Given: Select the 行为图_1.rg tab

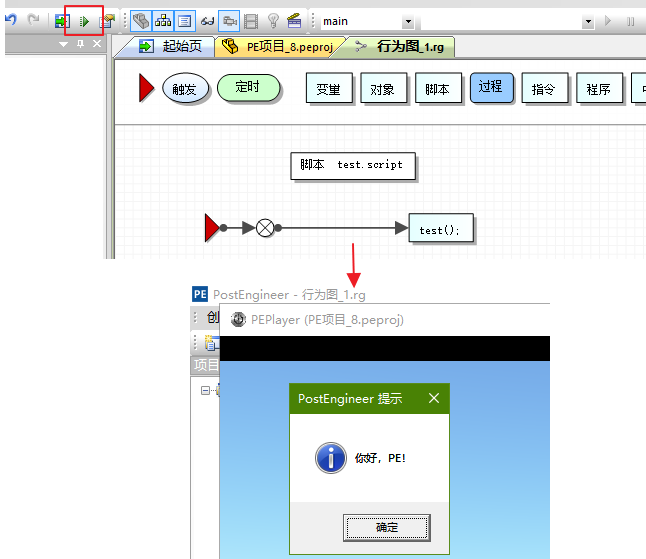Looking at the screenshot, I should coord(400,47).
